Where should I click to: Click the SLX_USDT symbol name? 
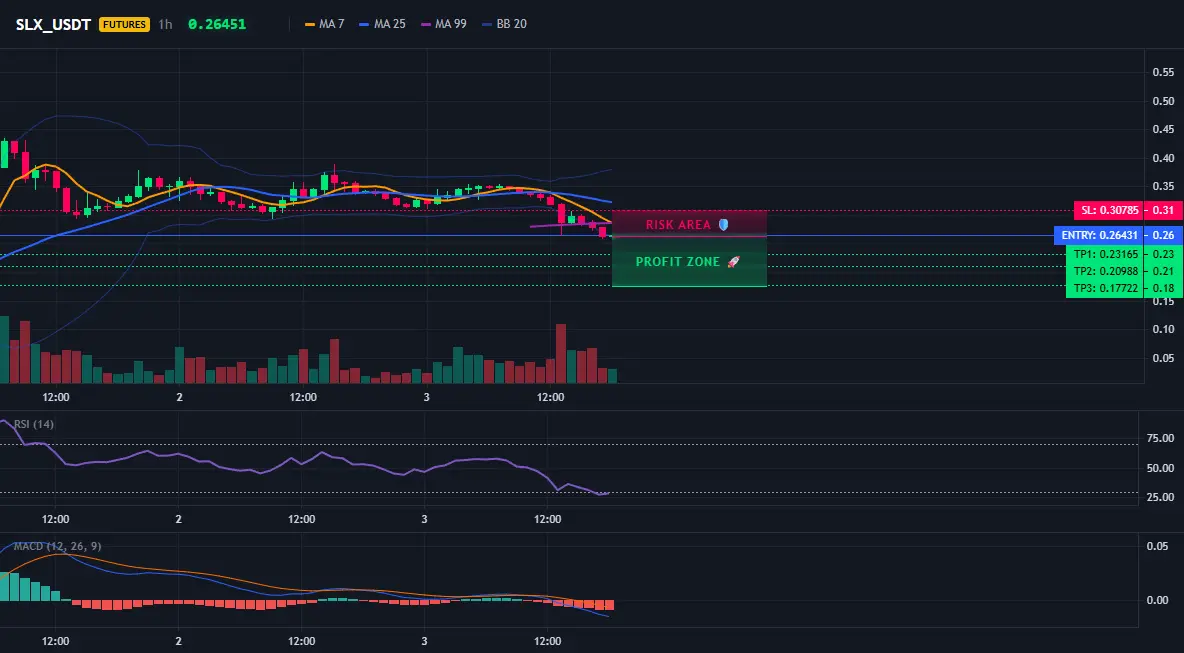54,24
